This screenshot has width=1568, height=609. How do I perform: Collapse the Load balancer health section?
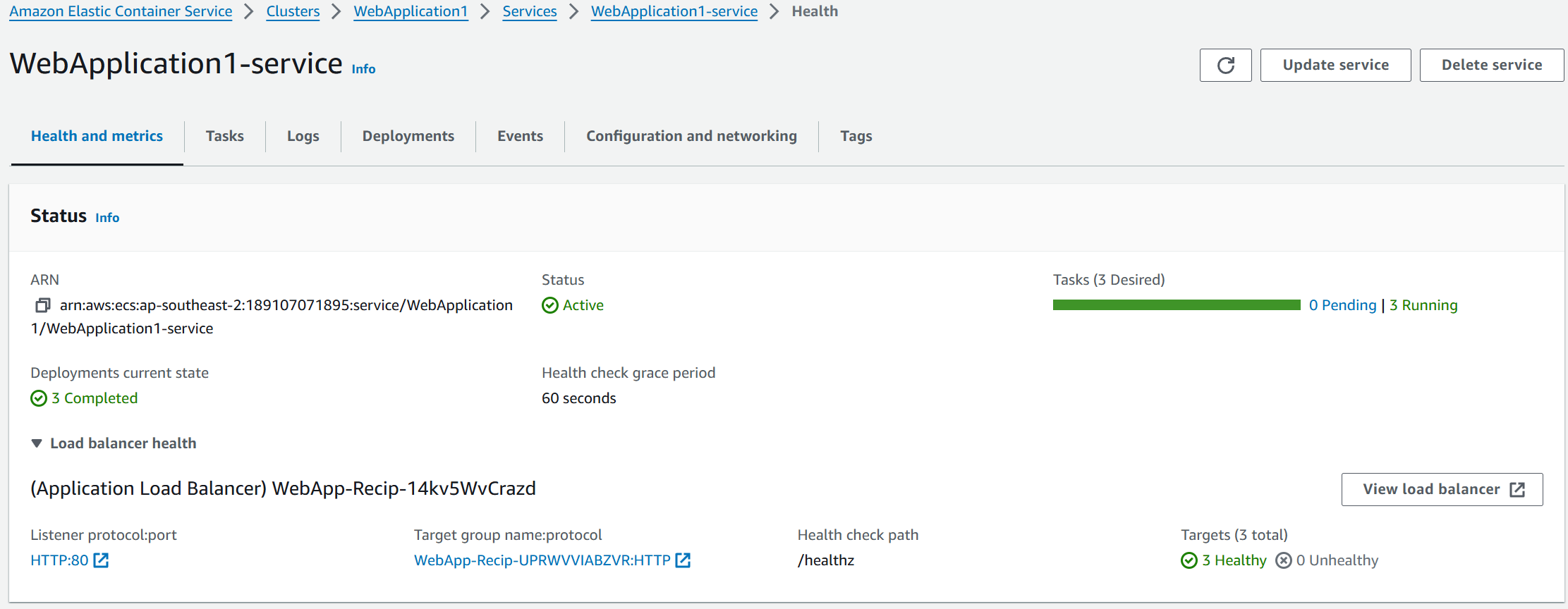coord(37,443)
